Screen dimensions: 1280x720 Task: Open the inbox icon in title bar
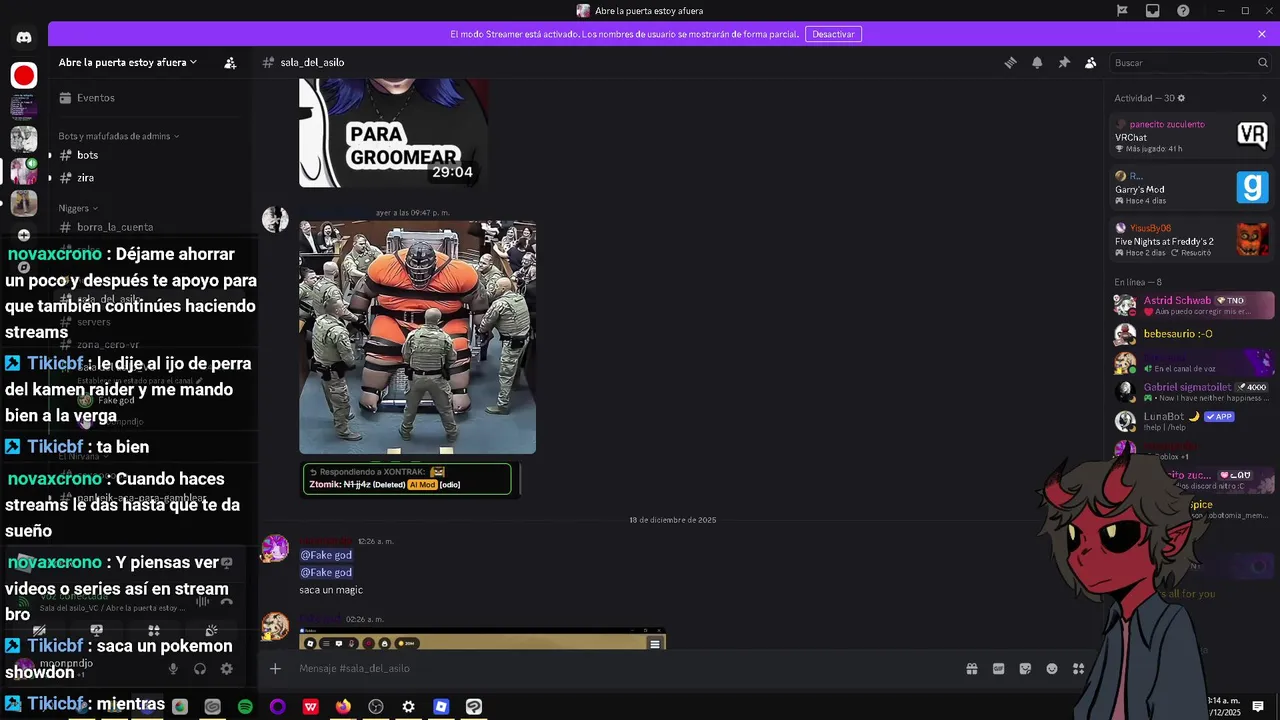click(1153, 11)
